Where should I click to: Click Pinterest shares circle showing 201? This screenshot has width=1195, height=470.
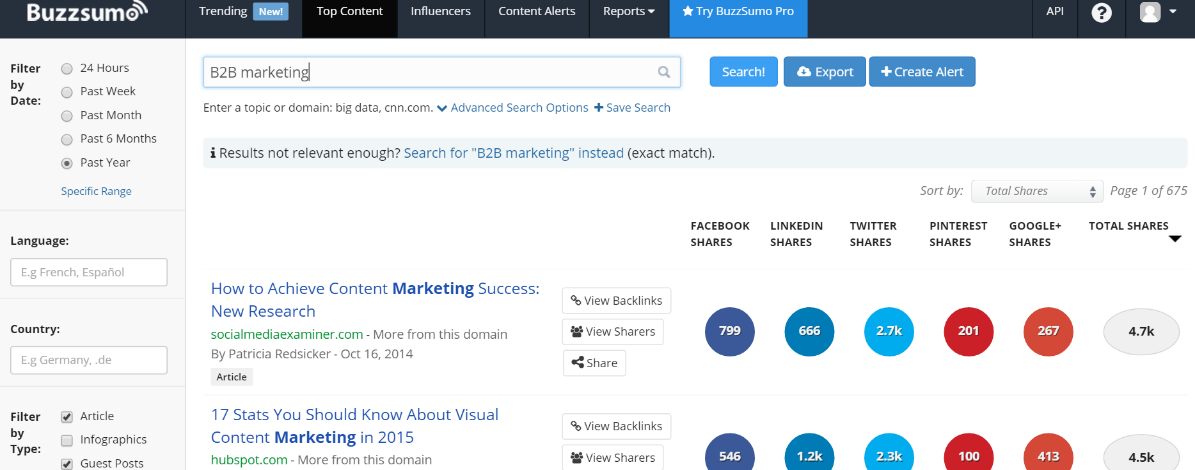(x=969, y=331)
